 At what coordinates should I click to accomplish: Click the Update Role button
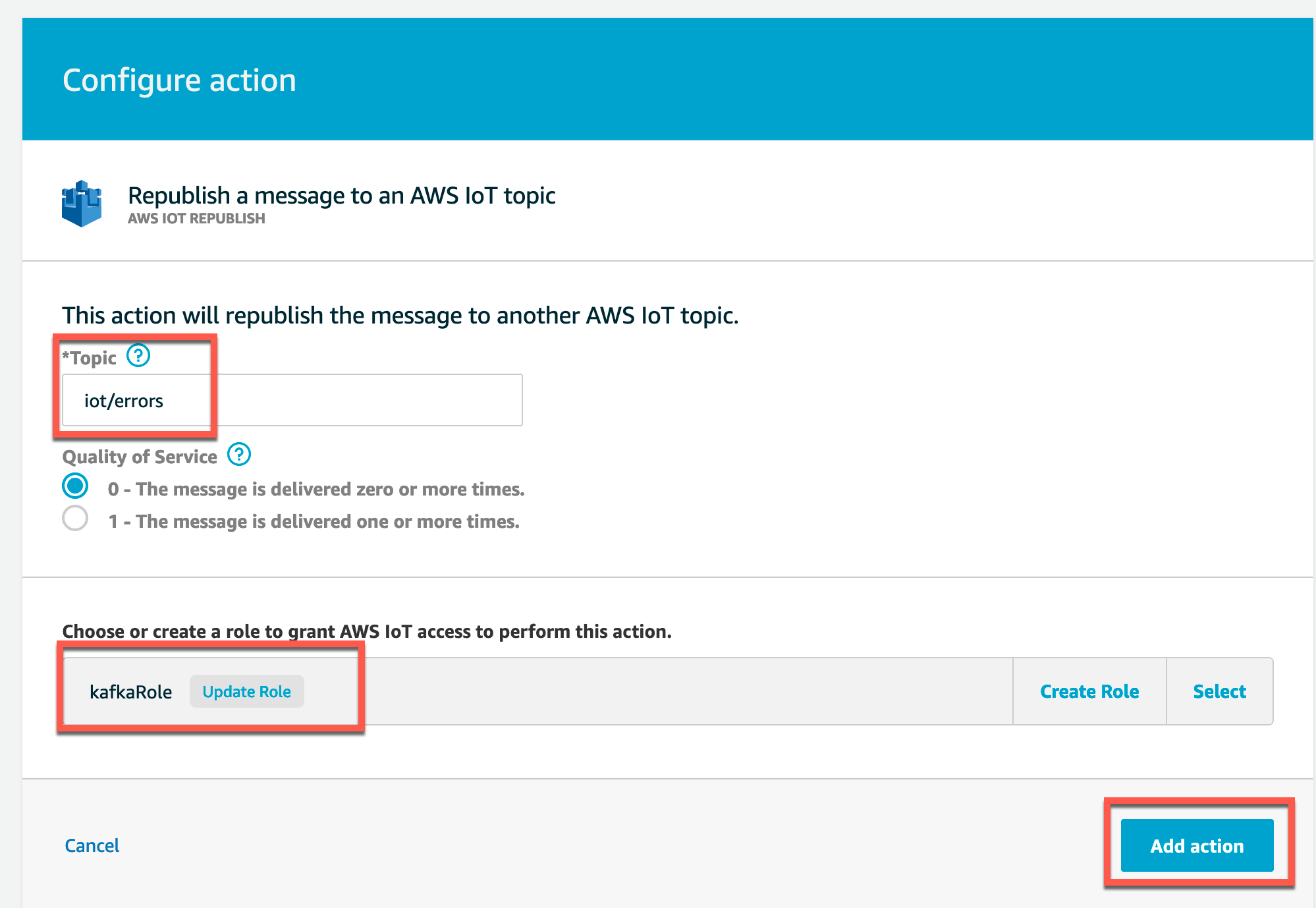(247, 691)
